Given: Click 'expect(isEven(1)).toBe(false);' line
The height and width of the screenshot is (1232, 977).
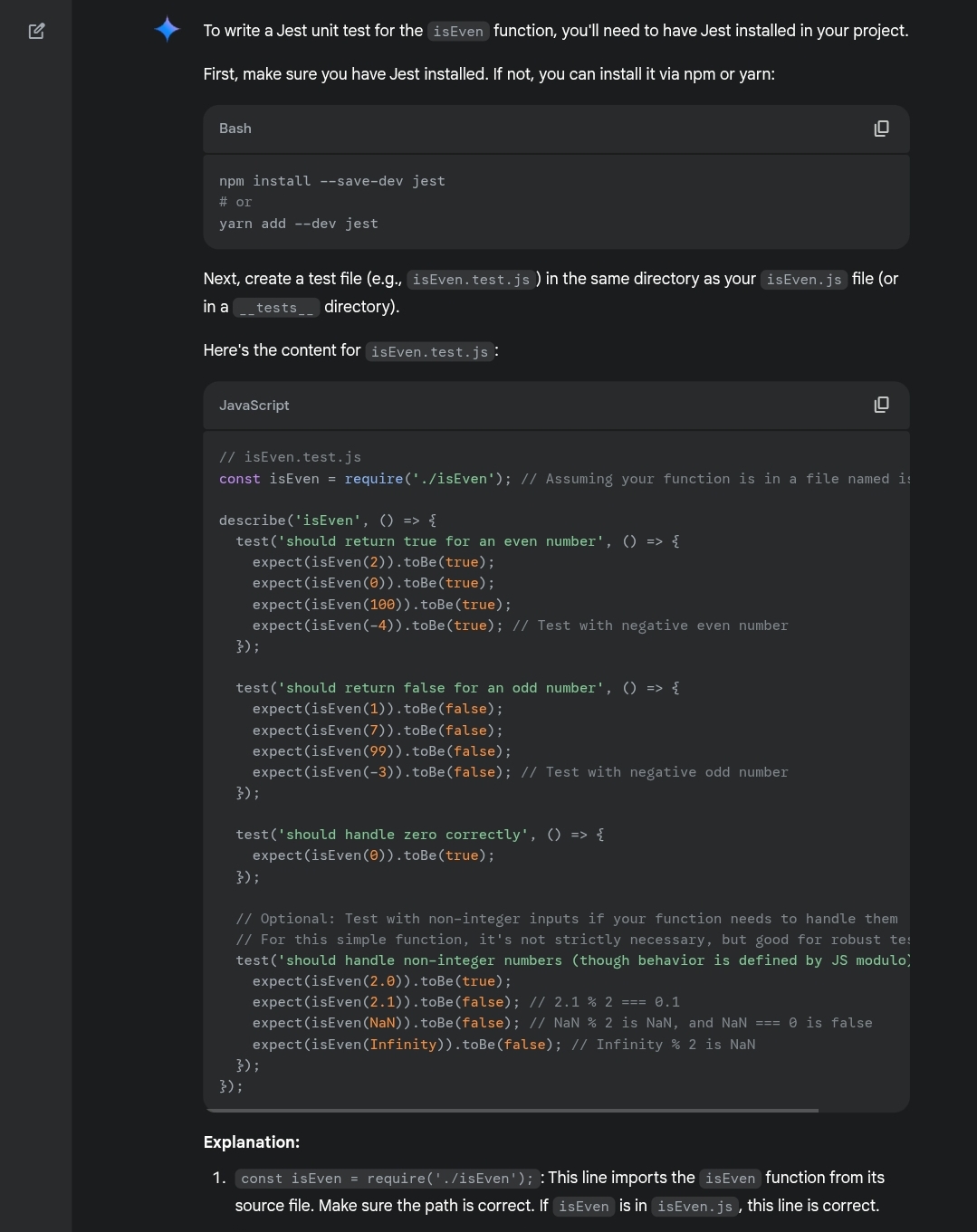Looking at the screenshot, I should click(x=378, y=709).
